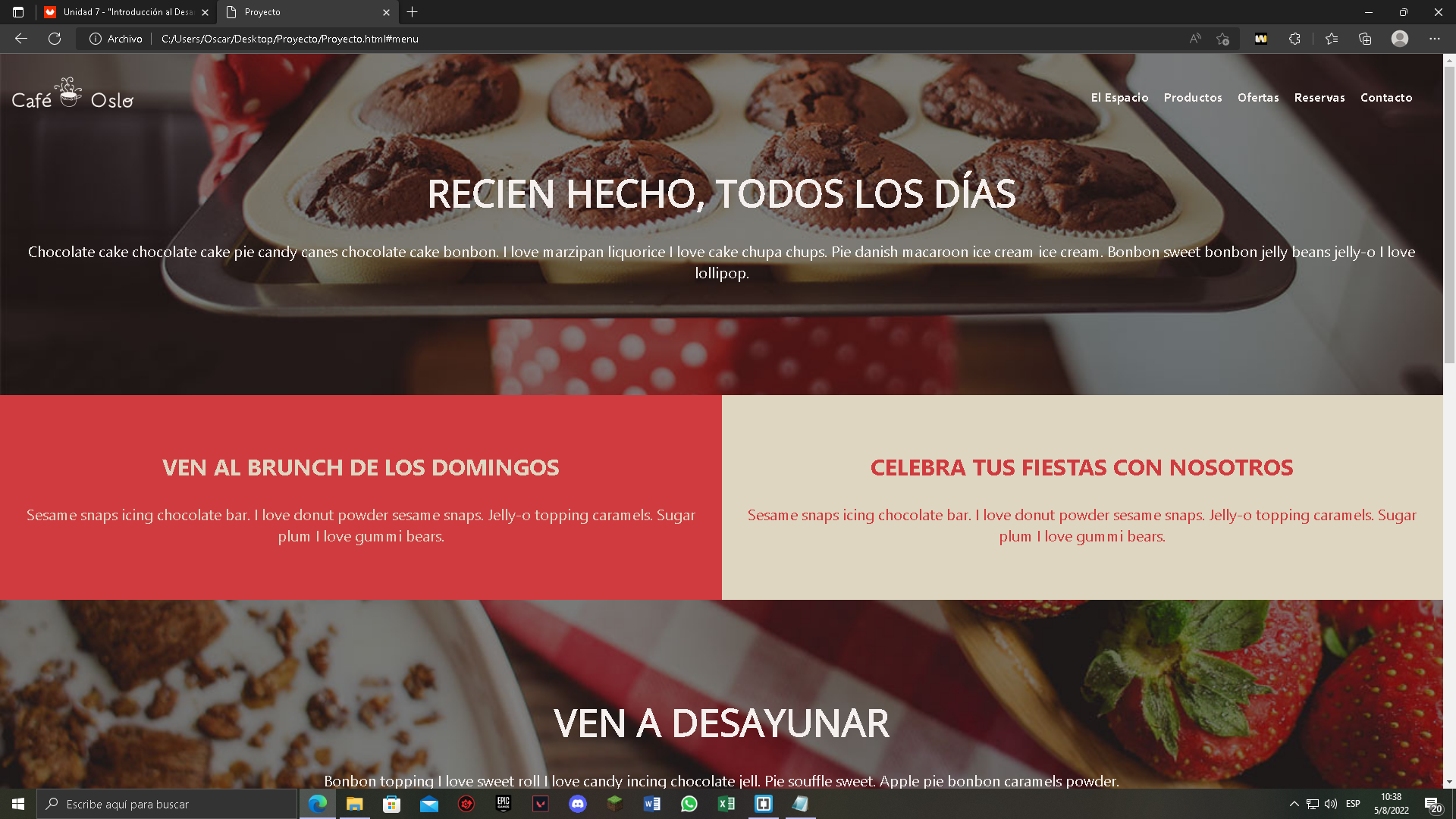This screenshot has height=819, width=1456.
Task: Go to the Reservas section
Action: tap(1319, 98)
